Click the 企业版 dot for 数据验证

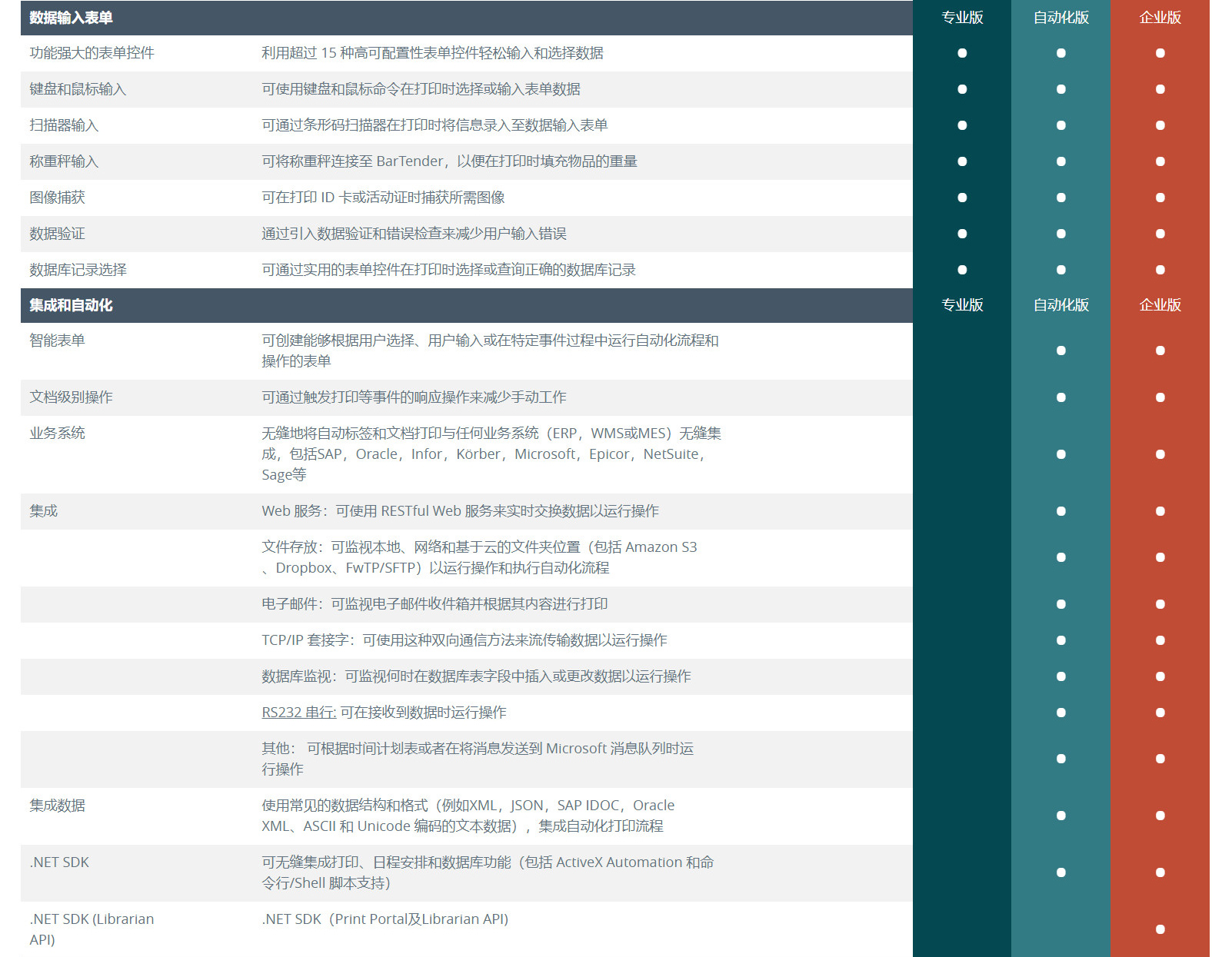pyautogui.click(x=1160, y=234)
